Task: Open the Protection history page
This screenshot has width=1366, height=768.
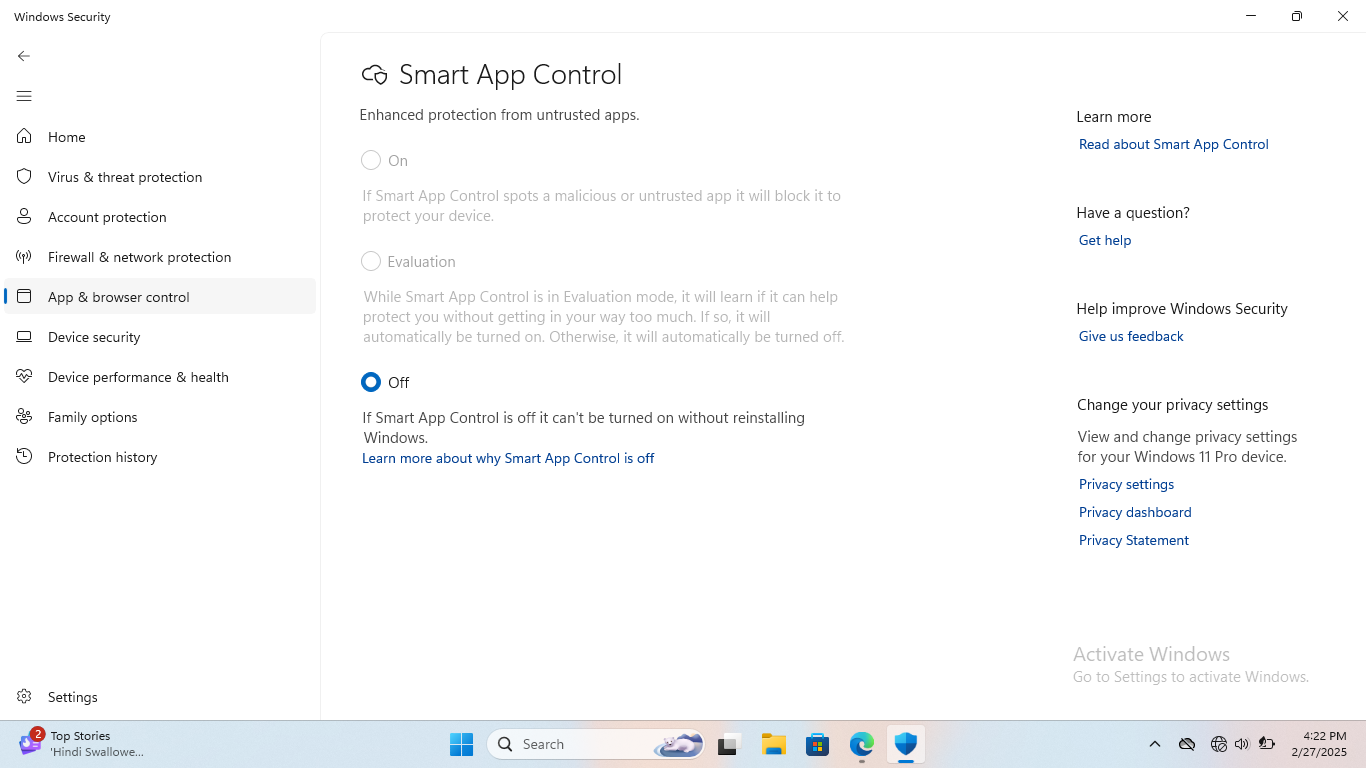Action: (x=26, y=457)
